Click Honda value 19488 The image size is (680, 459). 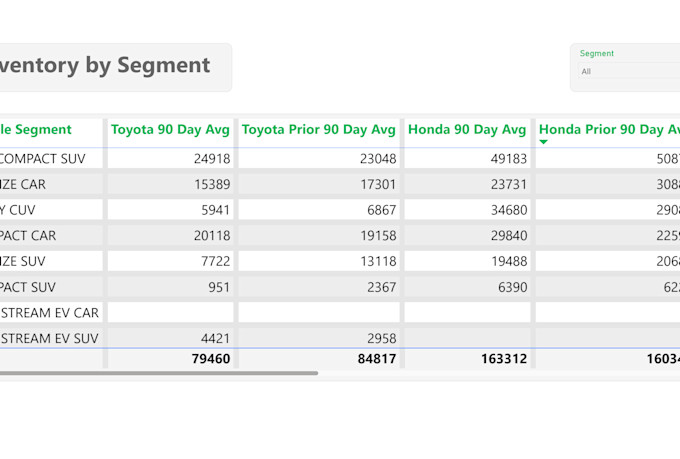(509, 261)
